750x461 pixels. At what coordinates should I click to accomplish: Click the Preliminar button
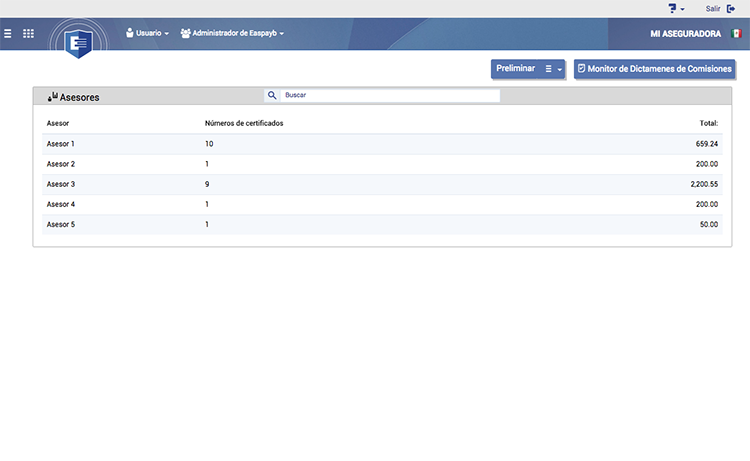[515, 68]
